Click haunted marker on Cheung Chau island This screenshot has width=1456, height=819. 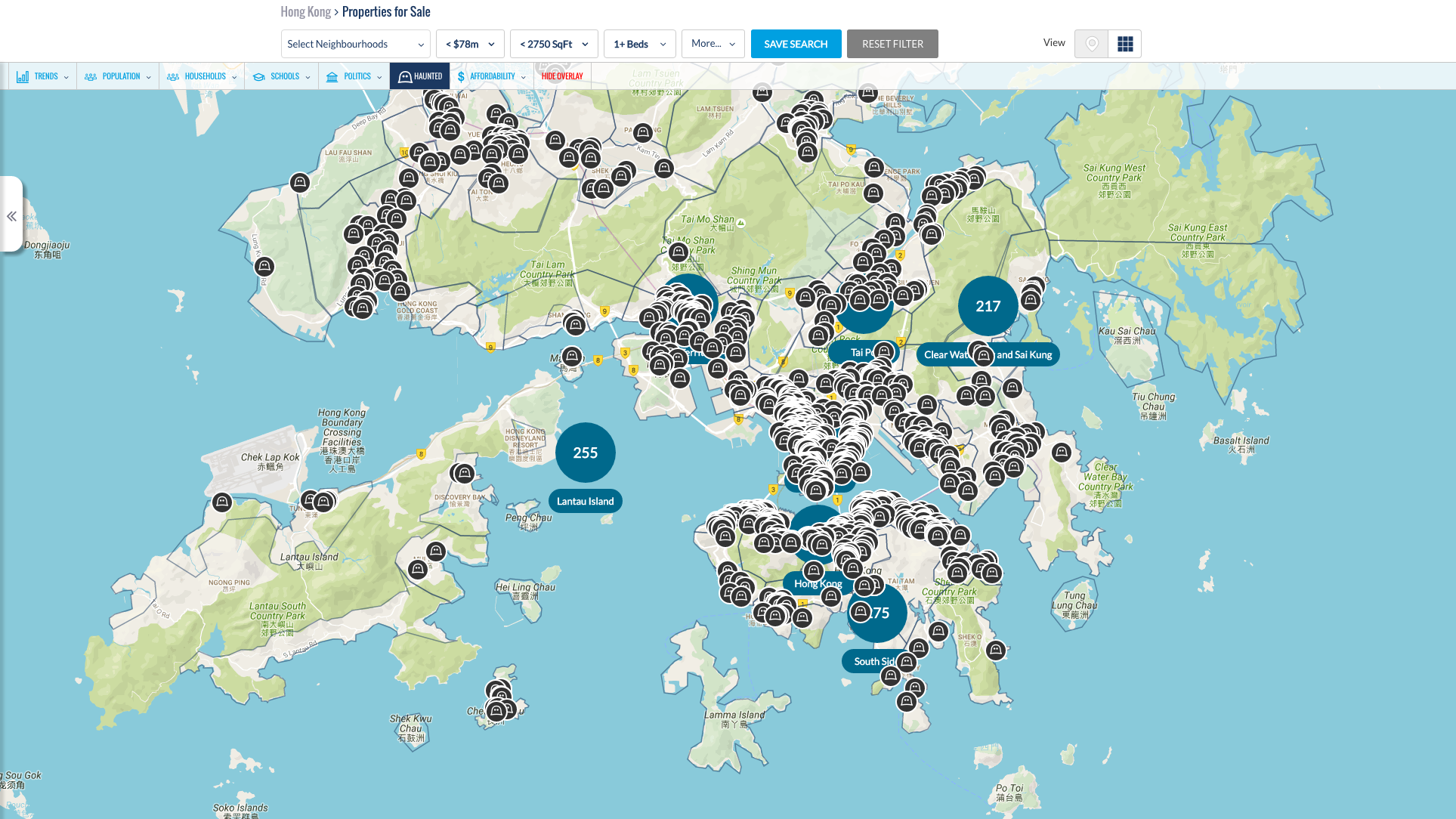point(497,710)
